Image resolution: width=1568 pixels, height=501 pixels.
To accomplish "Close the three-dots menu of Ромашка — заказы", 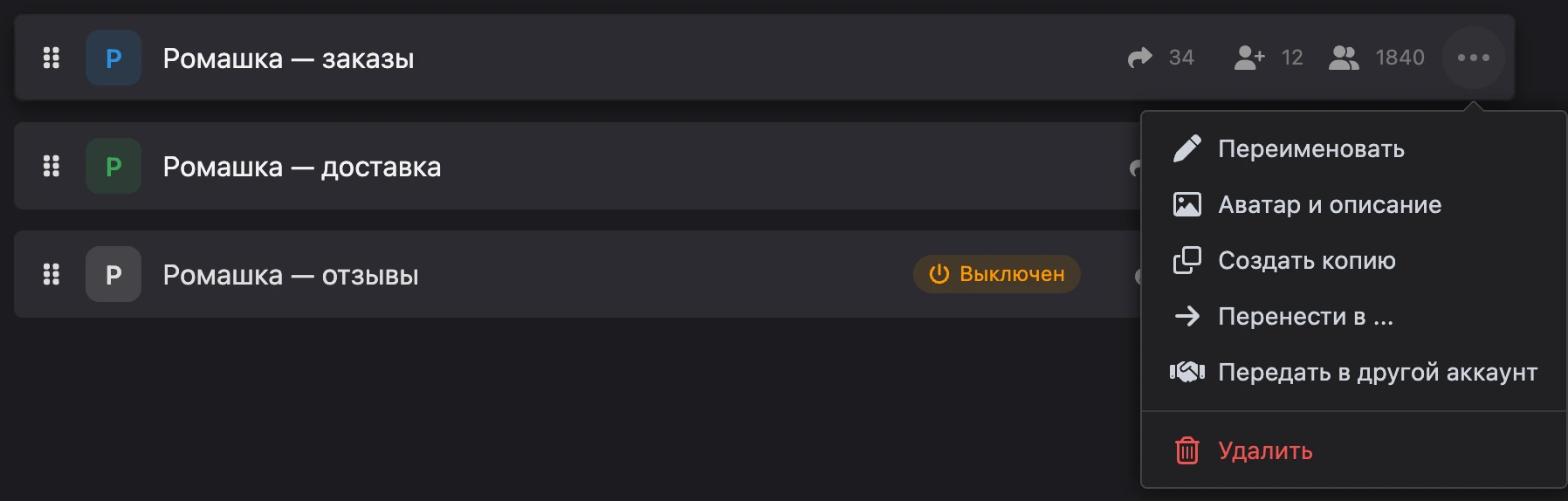I will pyautogui.click(x=1474, y=58).
